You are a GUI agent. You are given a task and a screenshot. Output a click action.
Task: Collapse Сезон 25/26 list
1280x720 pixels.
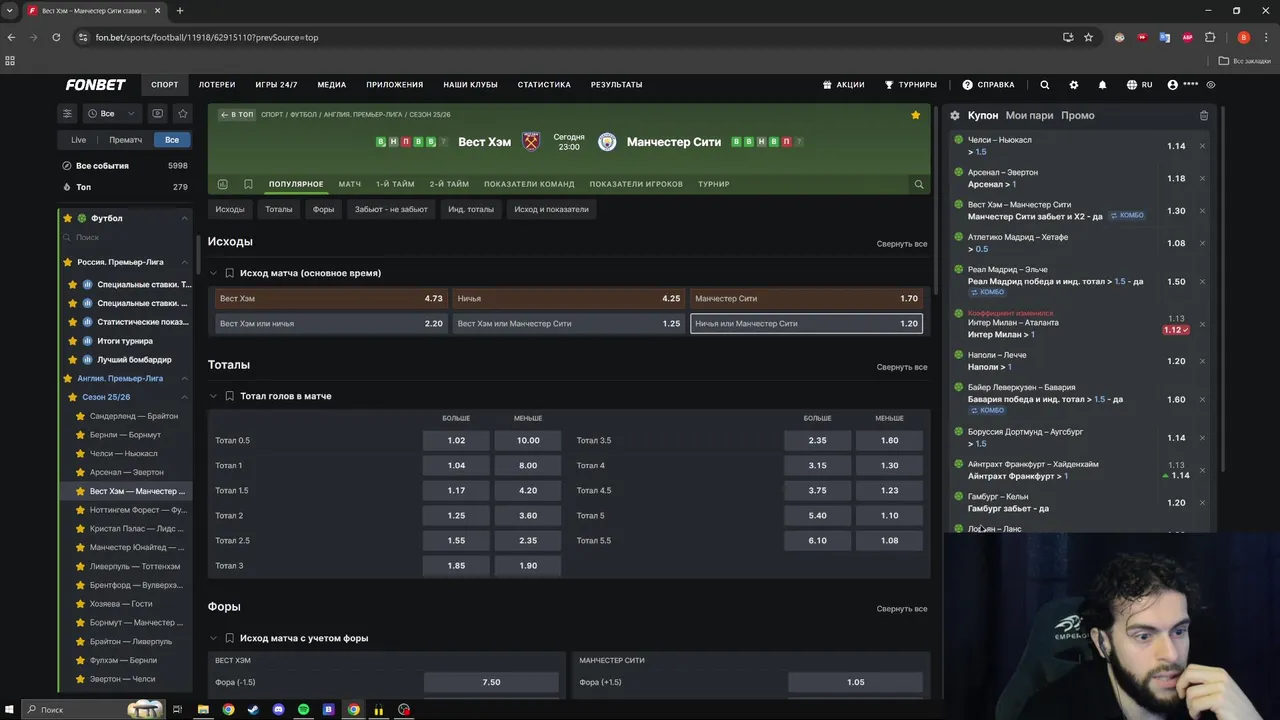(184, 397)
